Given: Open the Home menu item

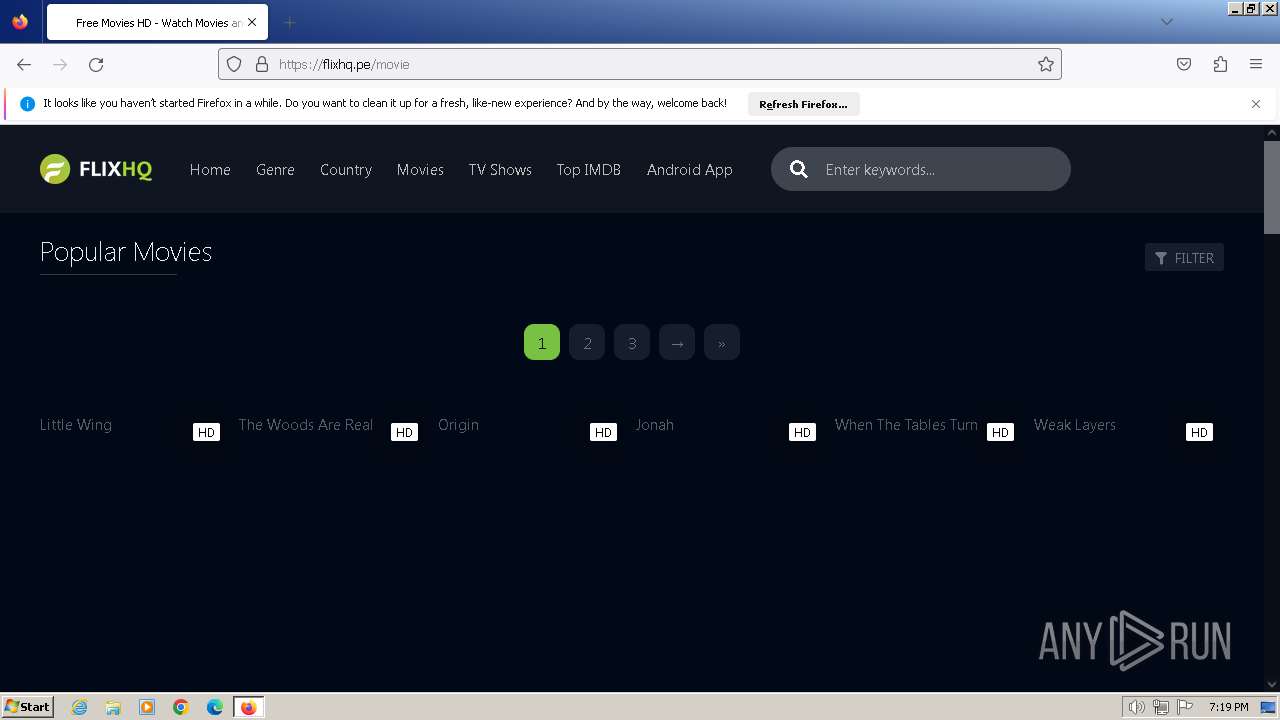Looking at the screenshot, I should coord(210,170).
